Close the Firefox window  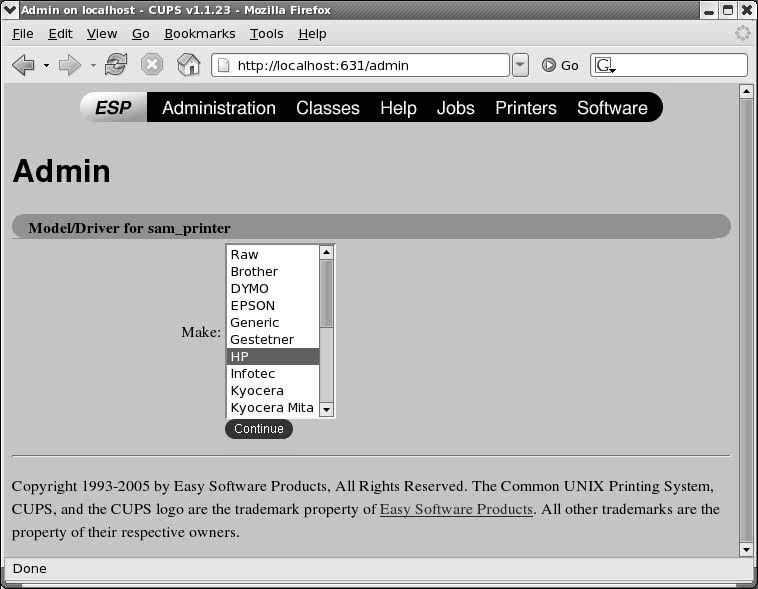[x=747, y=10]
